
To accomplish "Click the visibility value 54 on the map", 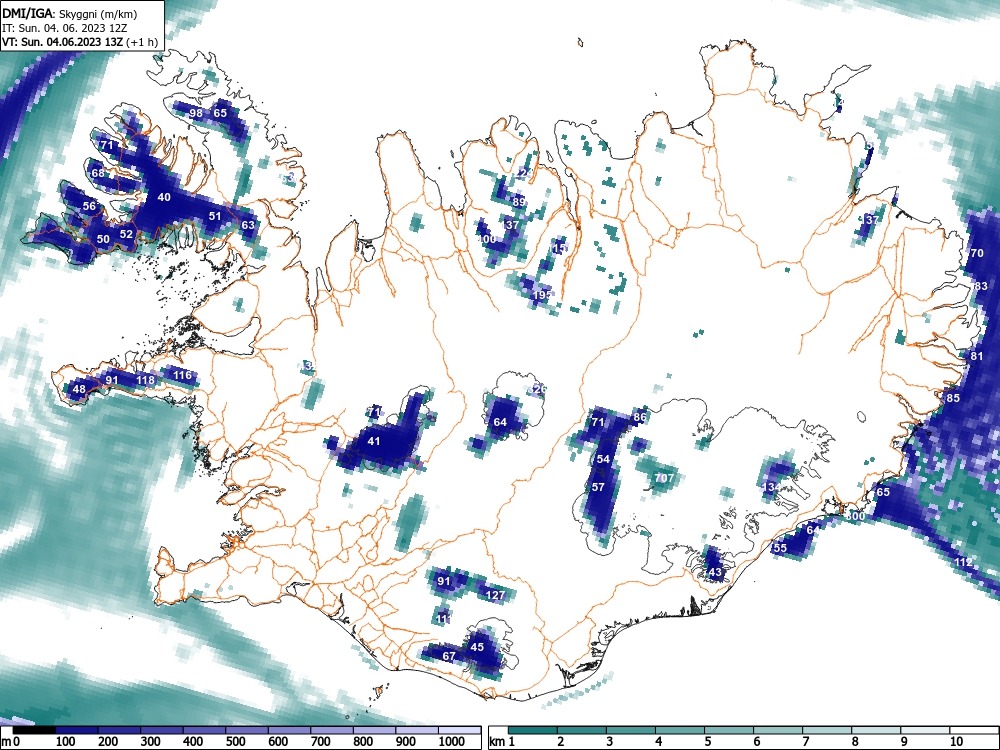I will coord(603,459).
